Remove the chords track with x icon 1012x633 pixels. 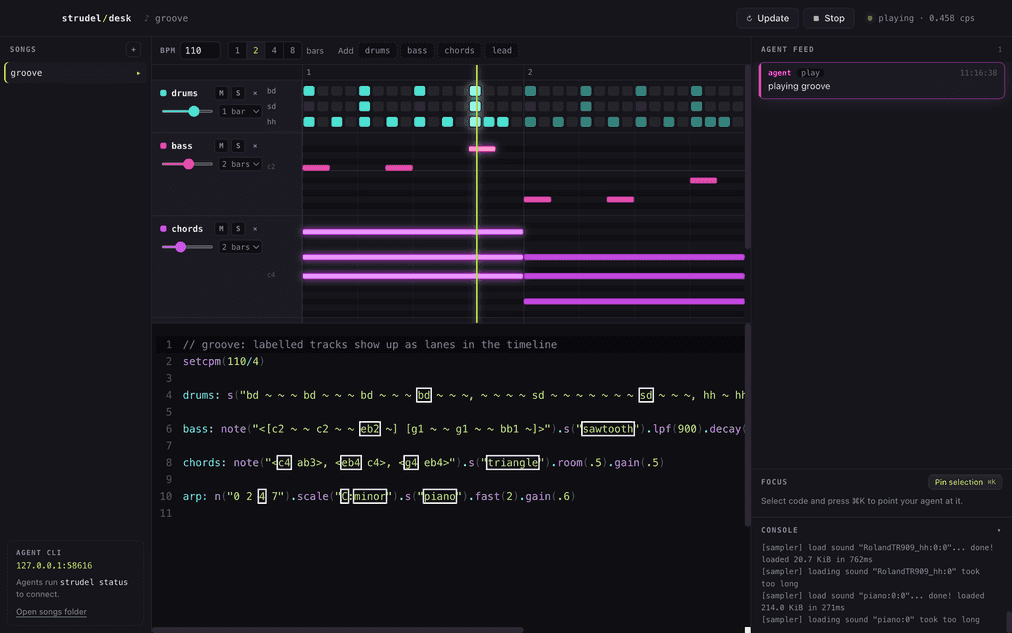pos(255,229)
